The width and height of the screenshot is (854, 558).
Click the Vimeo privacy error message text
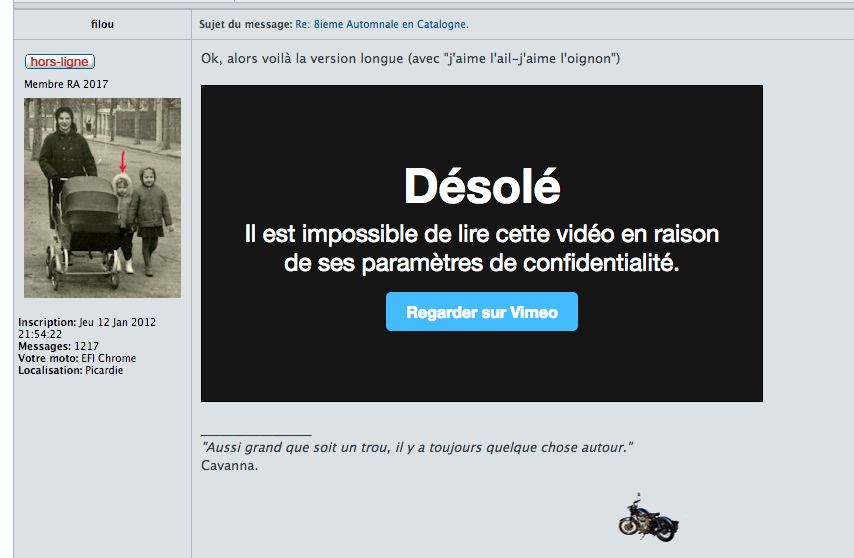482,249
